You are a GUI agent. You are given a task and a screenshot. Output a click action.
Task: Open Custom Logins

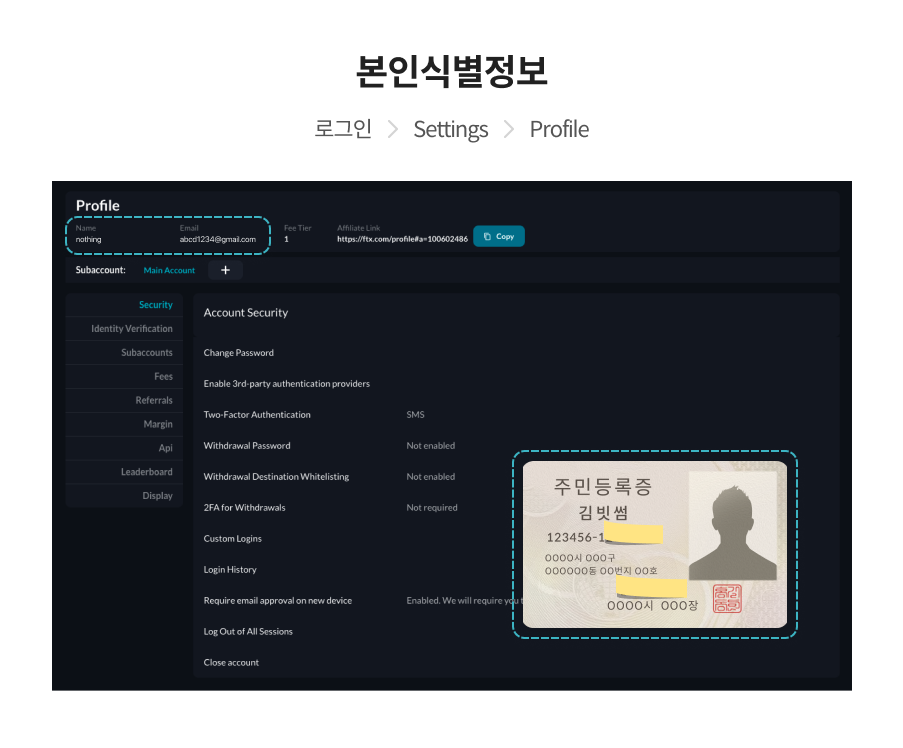(233, 539)
